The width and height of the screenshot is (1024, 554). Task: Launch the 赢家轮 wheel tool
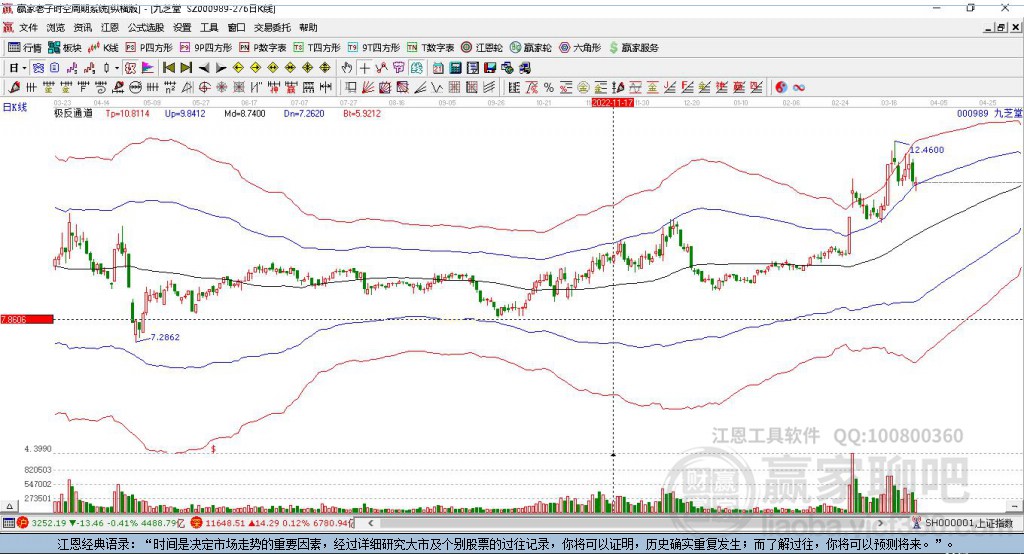(x=530, y=48)
